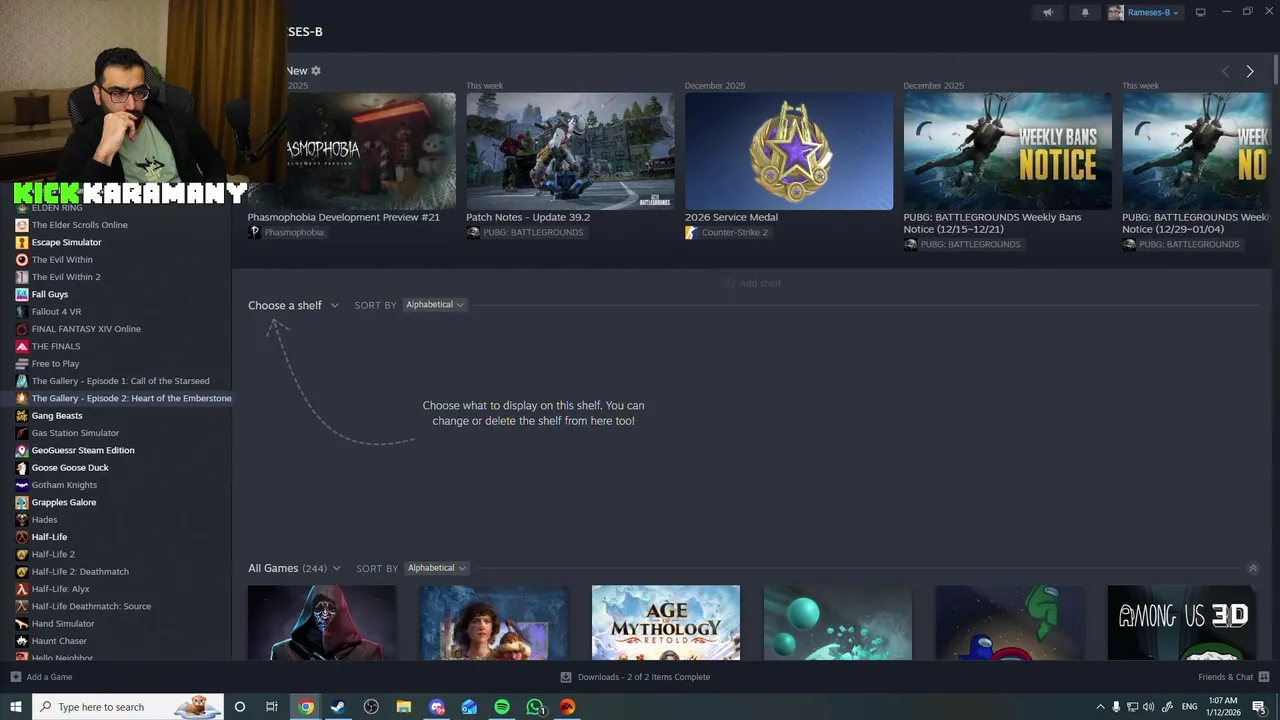Switch to Chrome in the taskbar
Viewport: 1280px width, 720px height.
click(x=306, y=707)
